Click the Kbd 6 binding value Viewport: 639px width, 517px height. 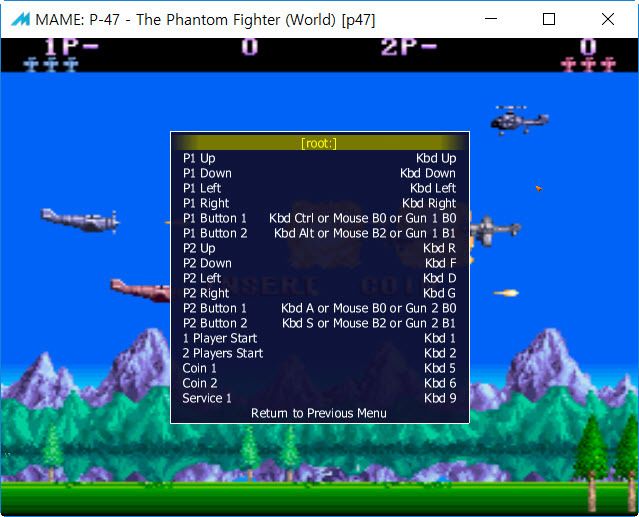tap(440, 383)
